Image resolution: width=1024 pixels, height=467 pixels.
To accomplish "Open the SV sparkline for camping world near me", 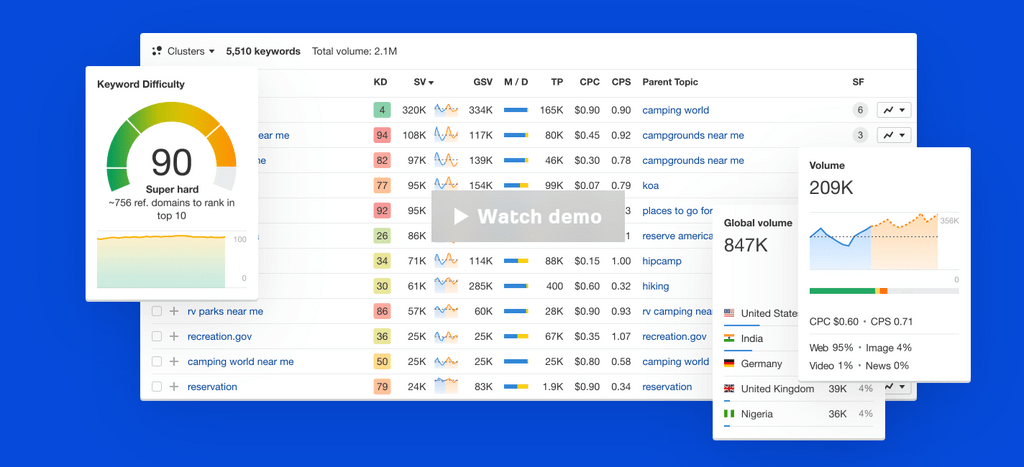I will click(x=446, y=361).
